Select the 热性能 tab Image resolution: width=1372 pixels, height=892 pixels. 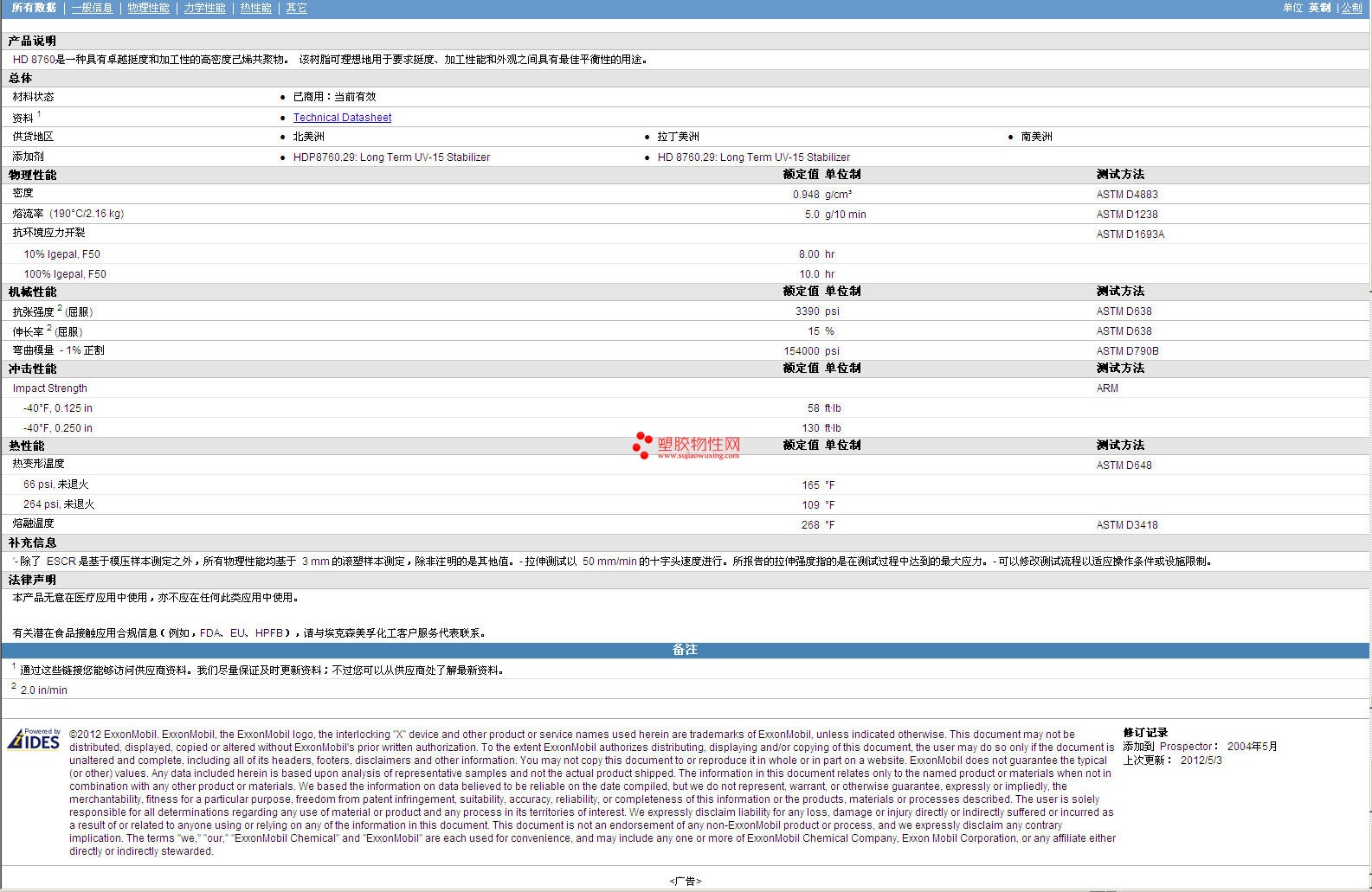(255, 8)
